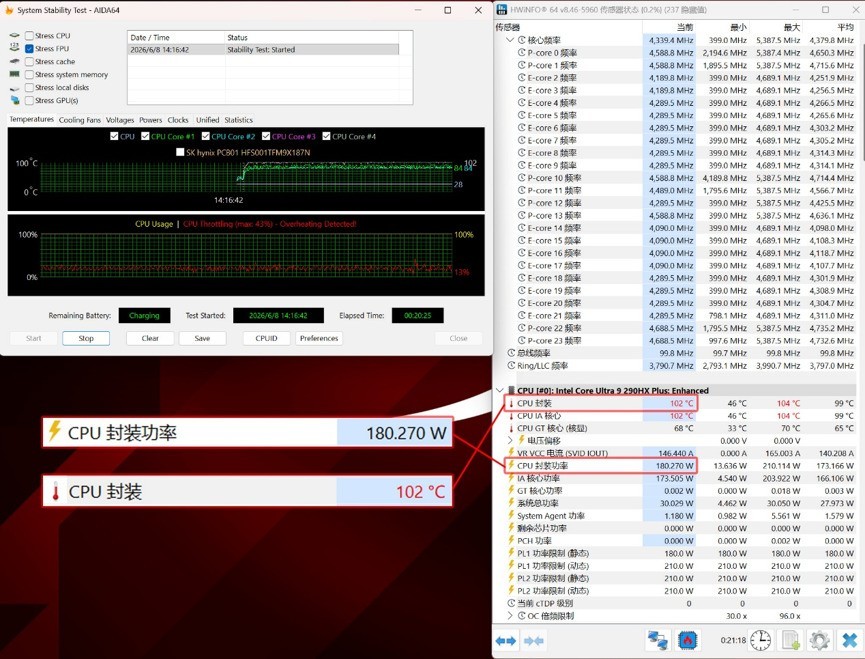
Task: Enable the Stress cache checkbox
Action: point(29,61)
